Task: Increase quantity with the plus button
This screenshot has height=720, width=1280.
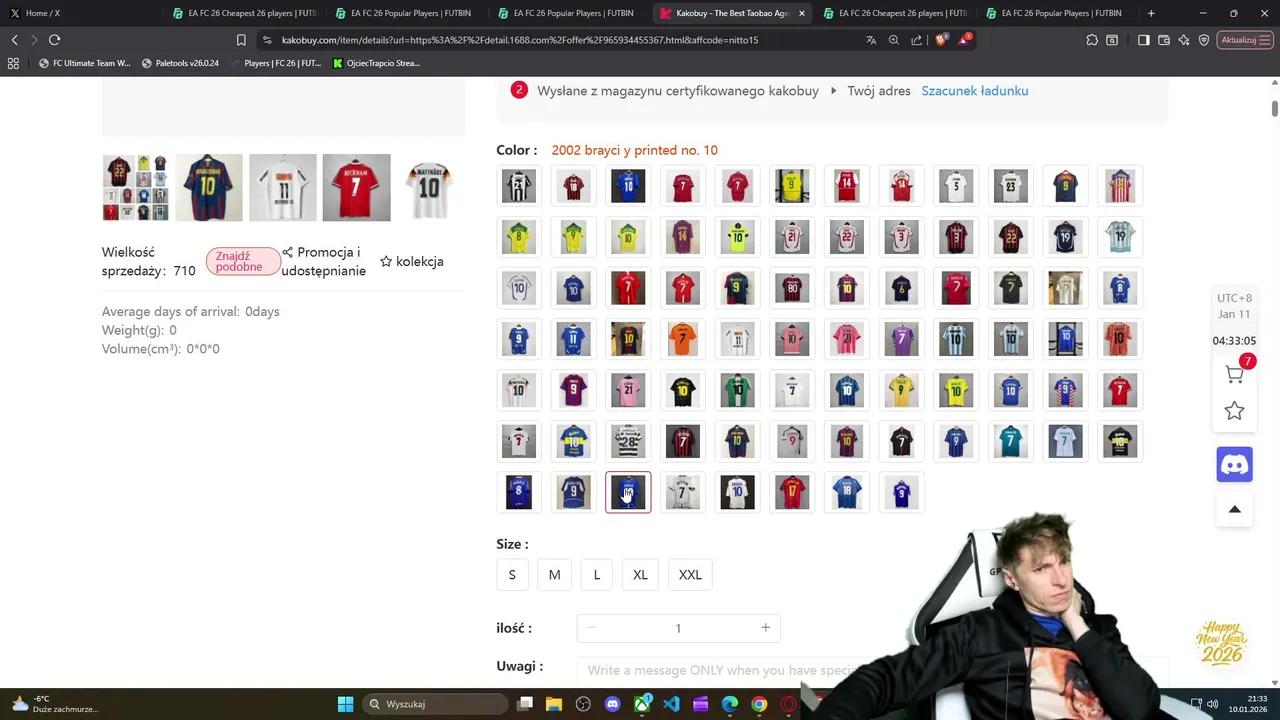Action: 765,628
